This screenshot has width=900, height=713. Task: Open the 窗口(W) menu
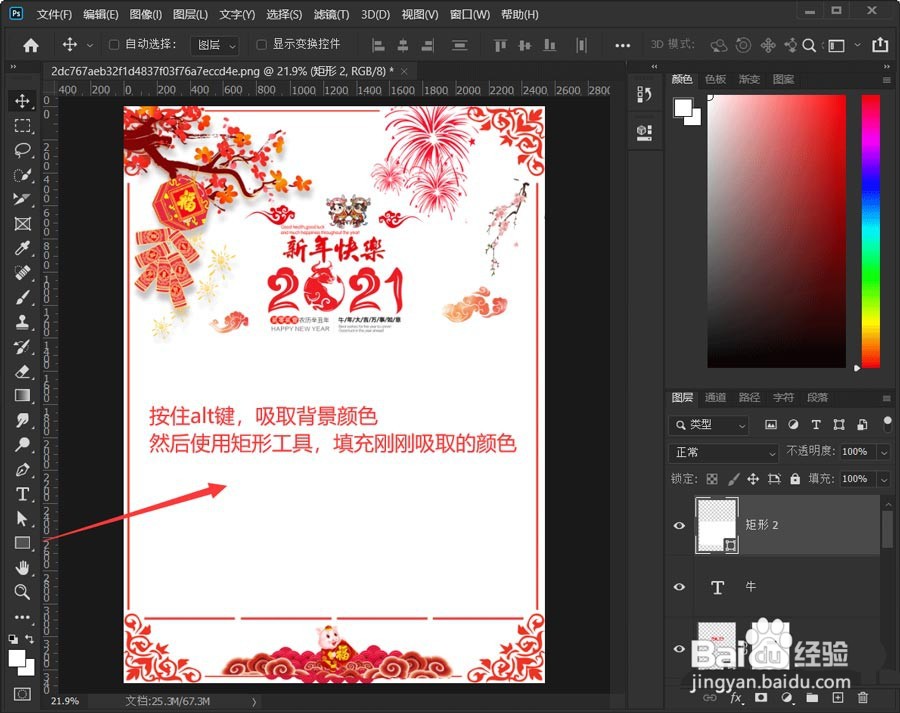[x=470, y=14]
